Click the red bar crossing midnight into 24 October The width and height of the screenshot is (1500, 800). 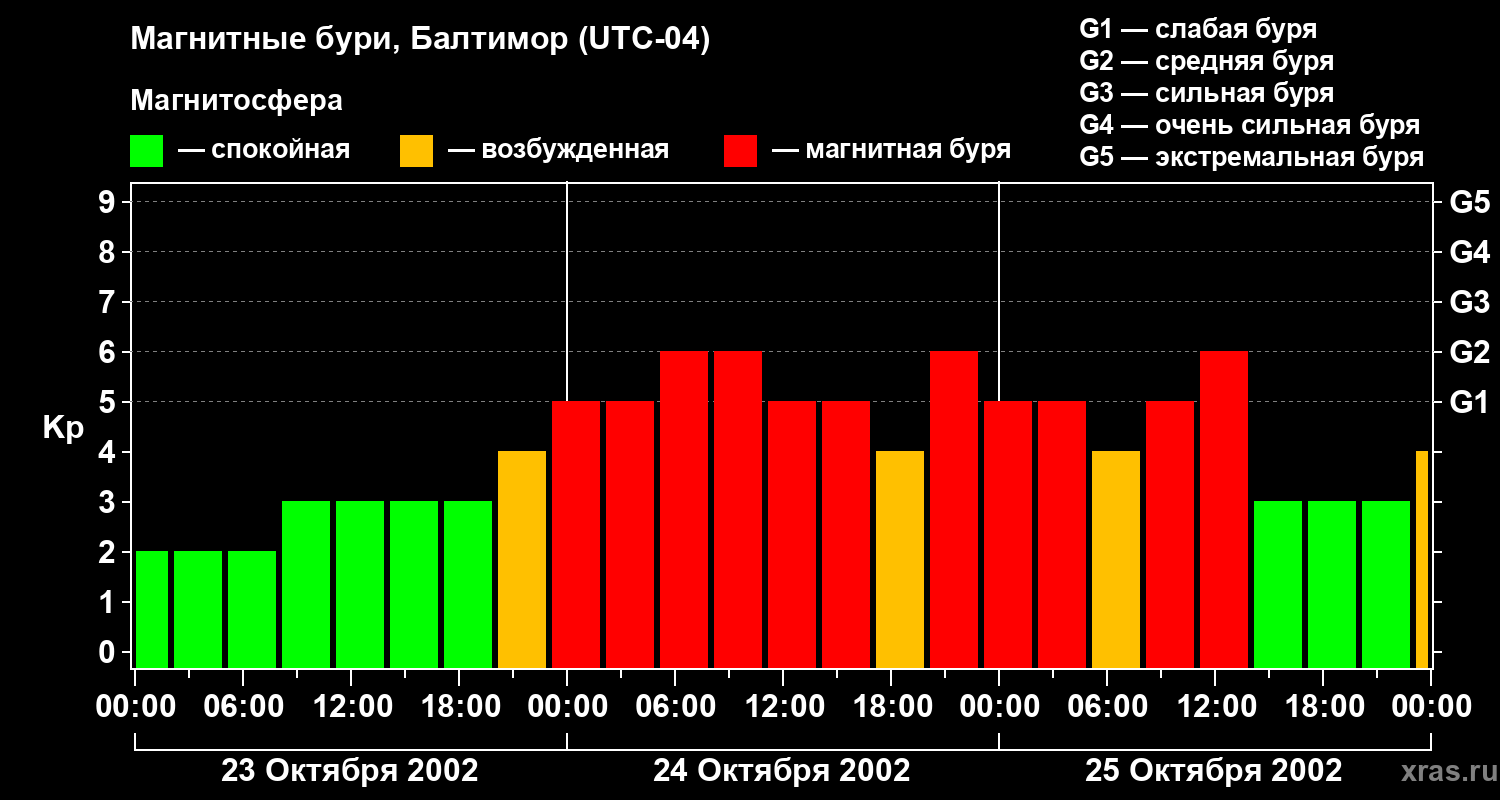click(x=576, y=535)
